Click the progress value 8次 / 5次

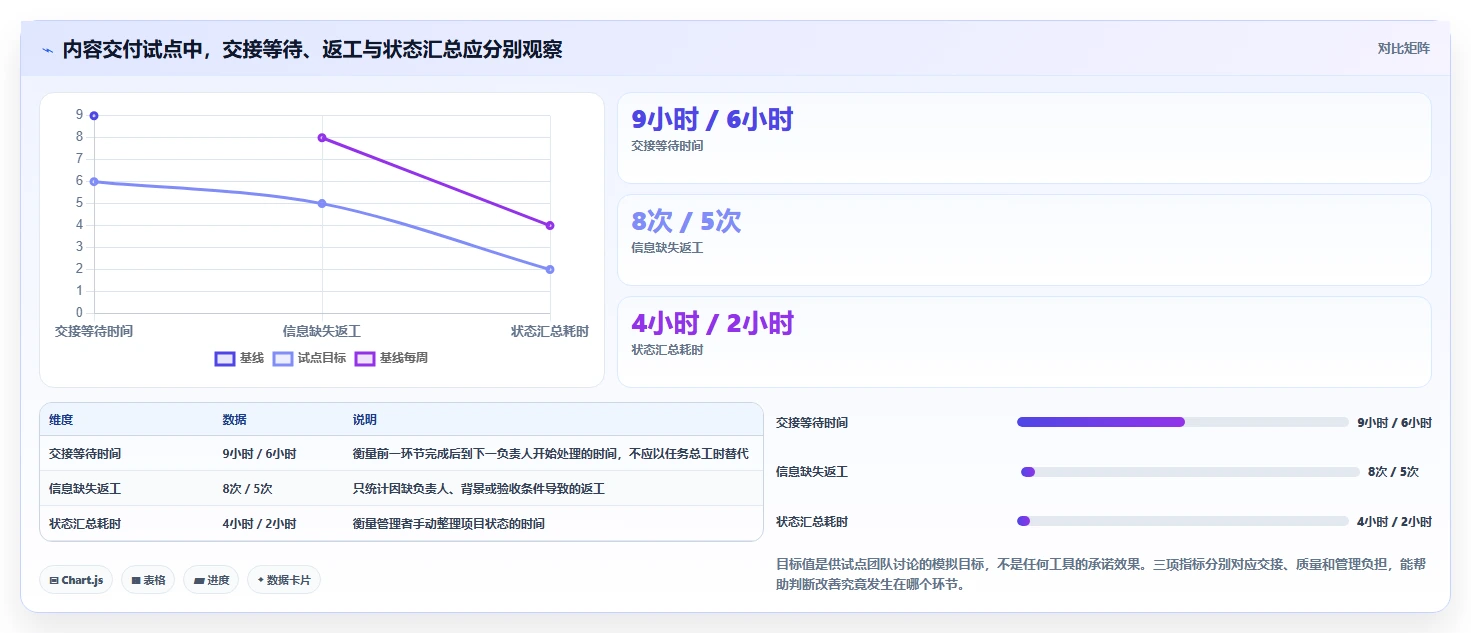(x=1393, y=472)
